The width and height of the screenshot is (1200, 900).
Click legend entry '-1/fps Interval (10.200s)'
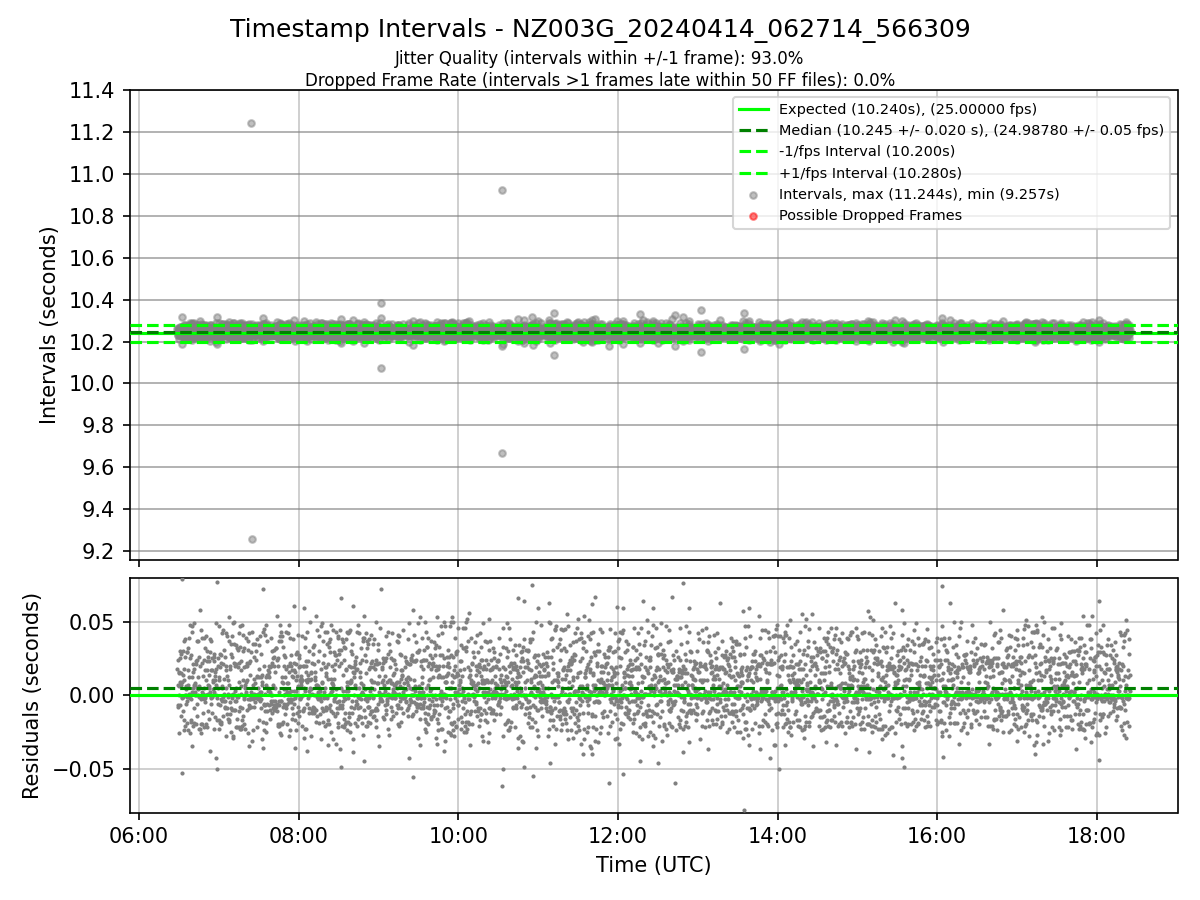point(867,151)
